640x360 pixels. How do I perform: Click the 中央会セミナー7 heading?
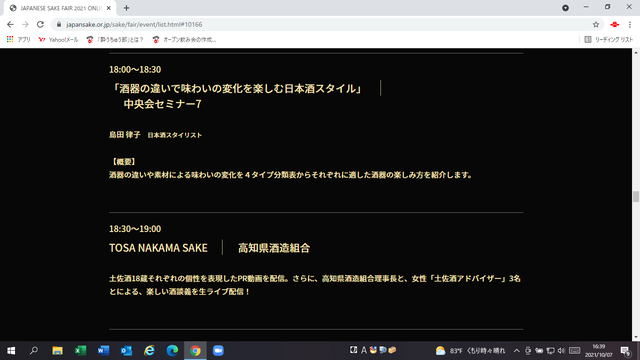pos(162,104)
